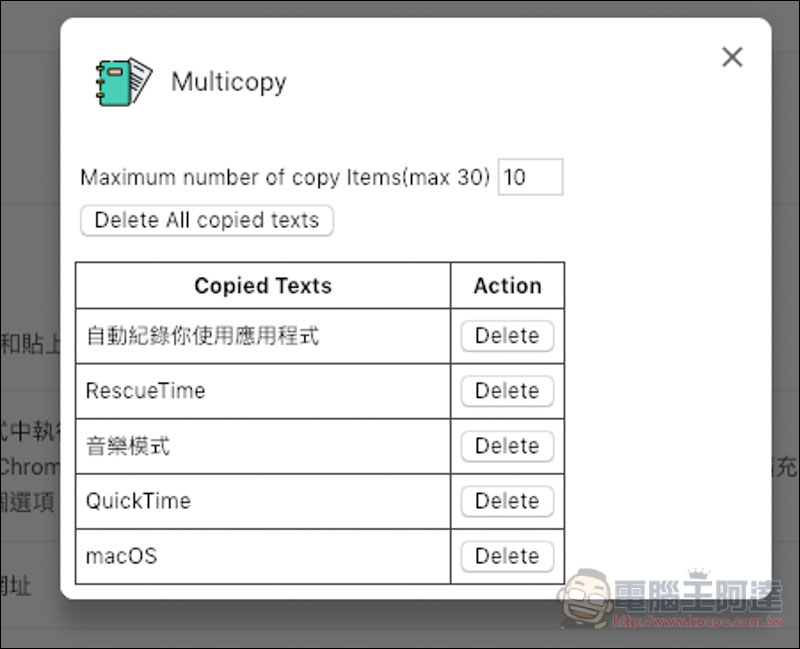Delete the 音樂模式 copied text

click(x=507, y=446)
